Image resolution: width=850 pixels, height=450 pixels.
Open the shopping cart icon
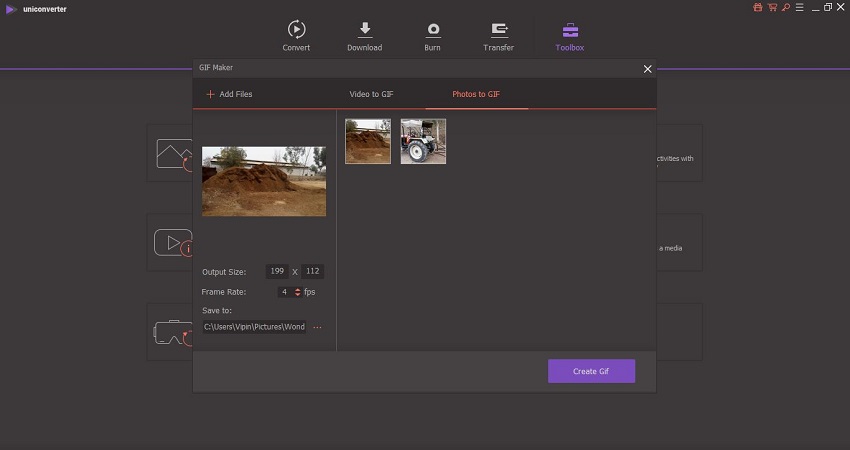coord(771,8)
